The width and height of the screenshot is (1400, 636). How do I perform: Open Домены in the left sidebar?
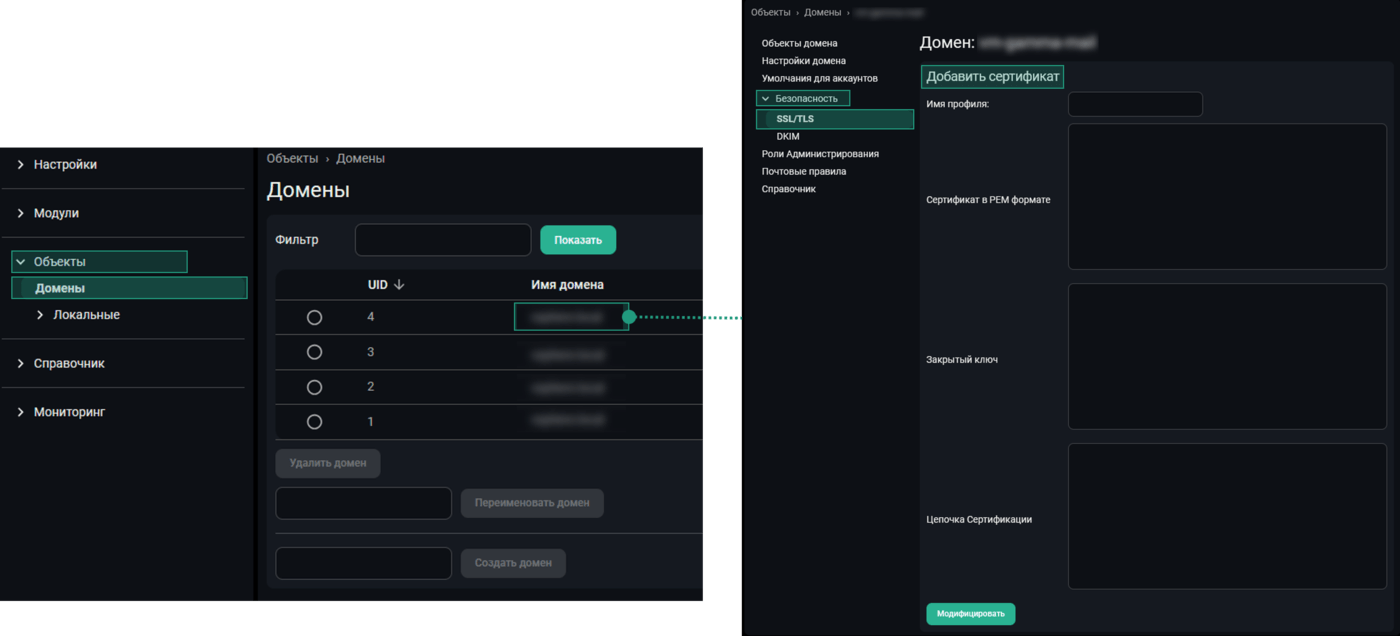[x=60, y=288]
